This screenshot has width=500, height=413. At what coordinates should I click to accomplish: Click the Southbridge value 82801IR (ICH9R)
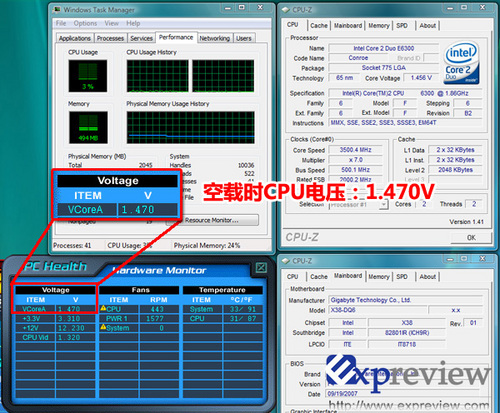(407, 333)
